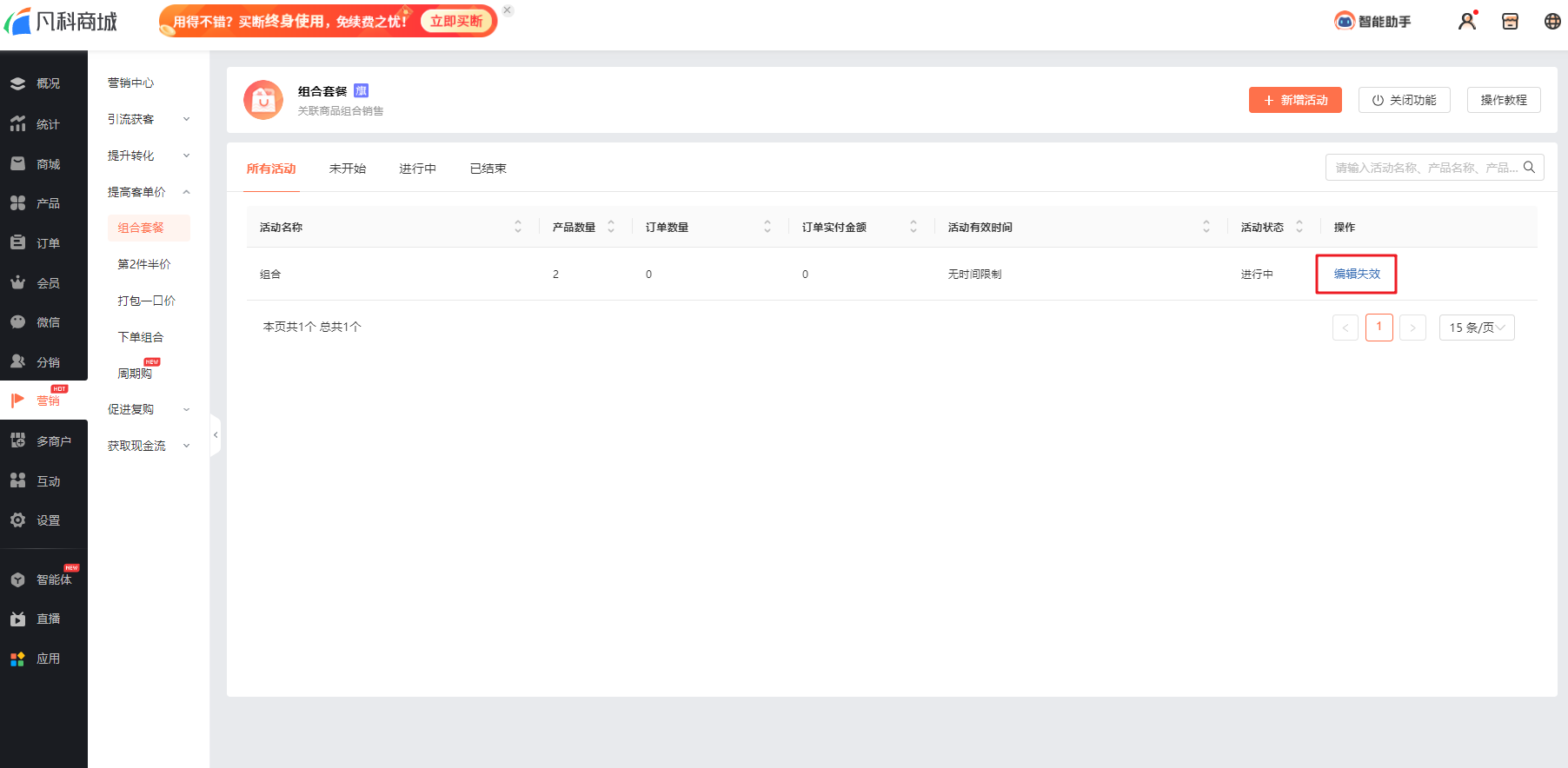
Task: Select 打包一口价 in the side menu
Action: point(147,301)
